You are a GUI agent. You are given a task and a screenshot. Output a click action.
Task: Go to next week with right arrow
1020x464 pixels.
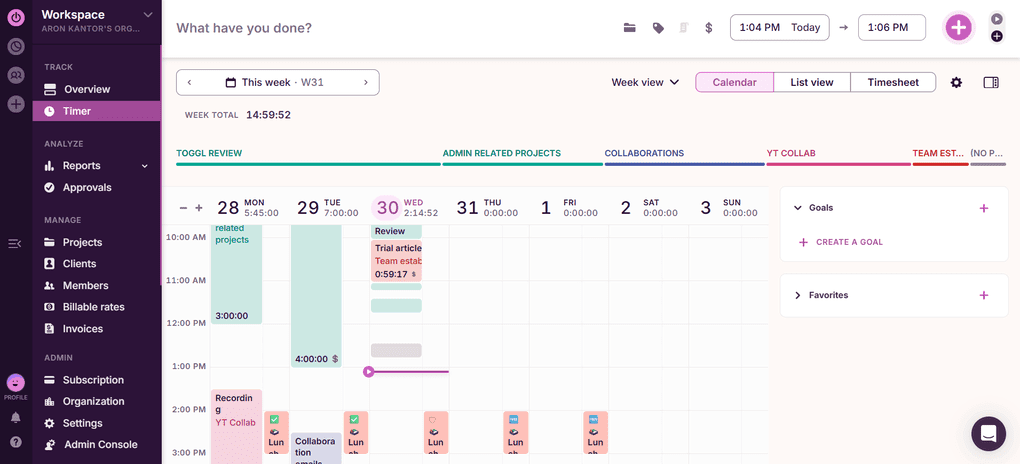pos(365,82)
